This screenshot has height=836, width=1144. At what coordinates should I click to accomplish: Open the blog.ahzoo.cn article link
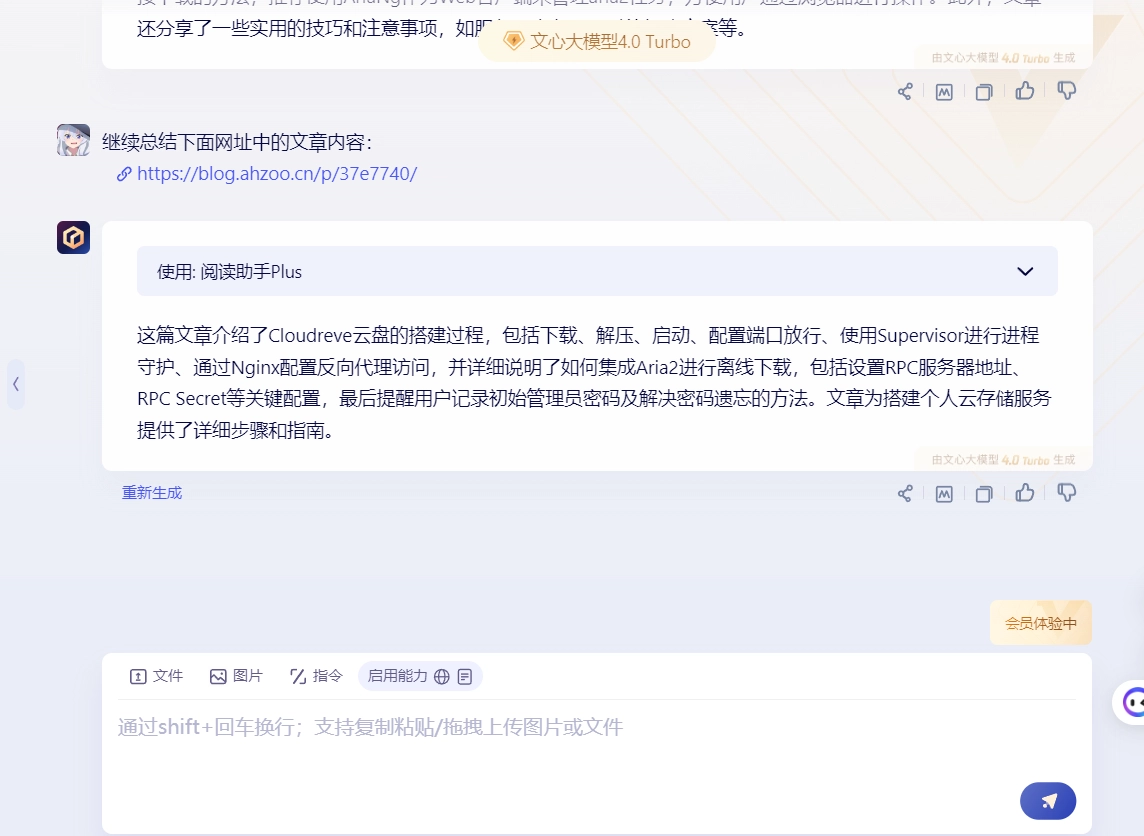point(276,173)
